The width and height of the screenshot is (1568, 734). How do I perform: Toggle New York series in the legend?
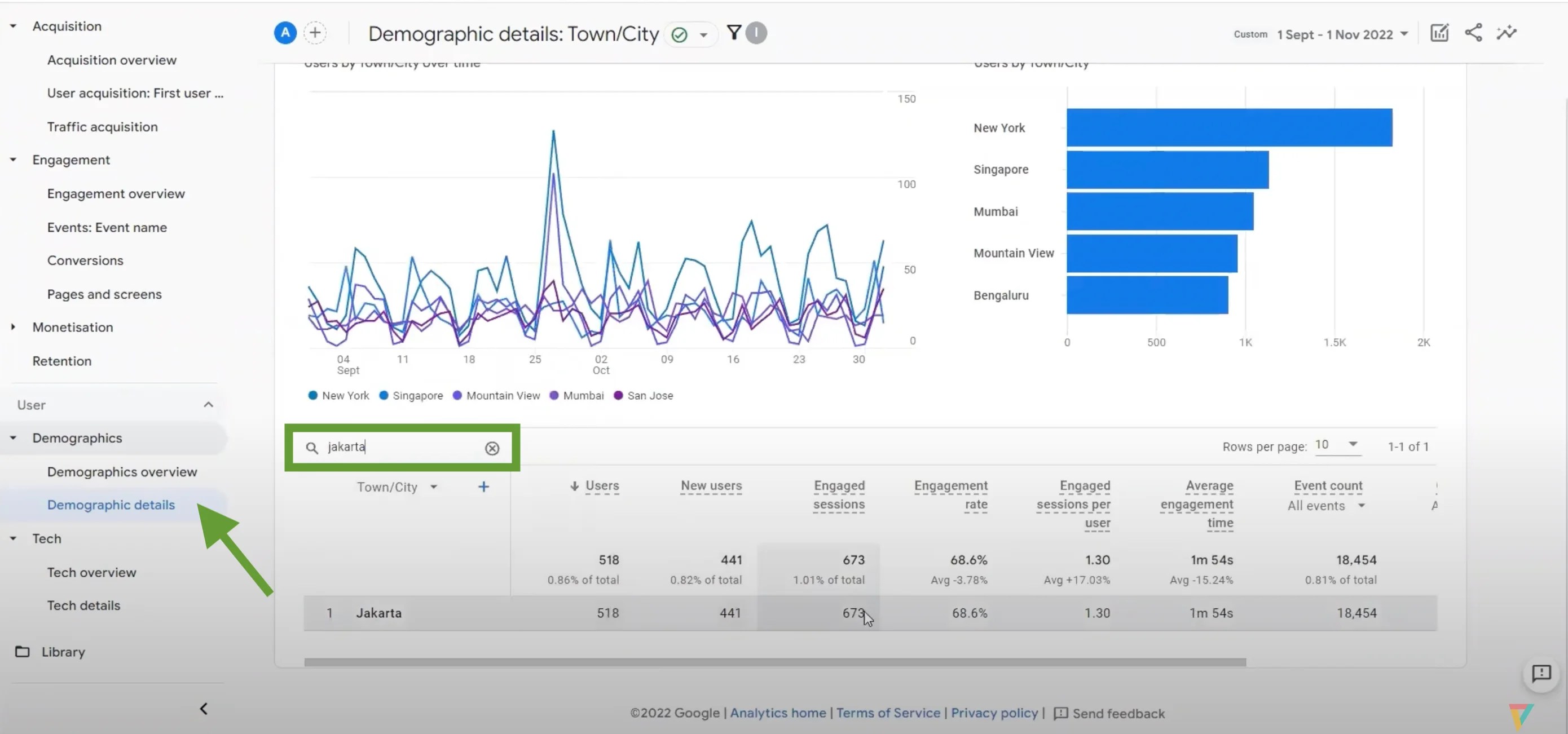pyautogui.click(x=338, y=396)
